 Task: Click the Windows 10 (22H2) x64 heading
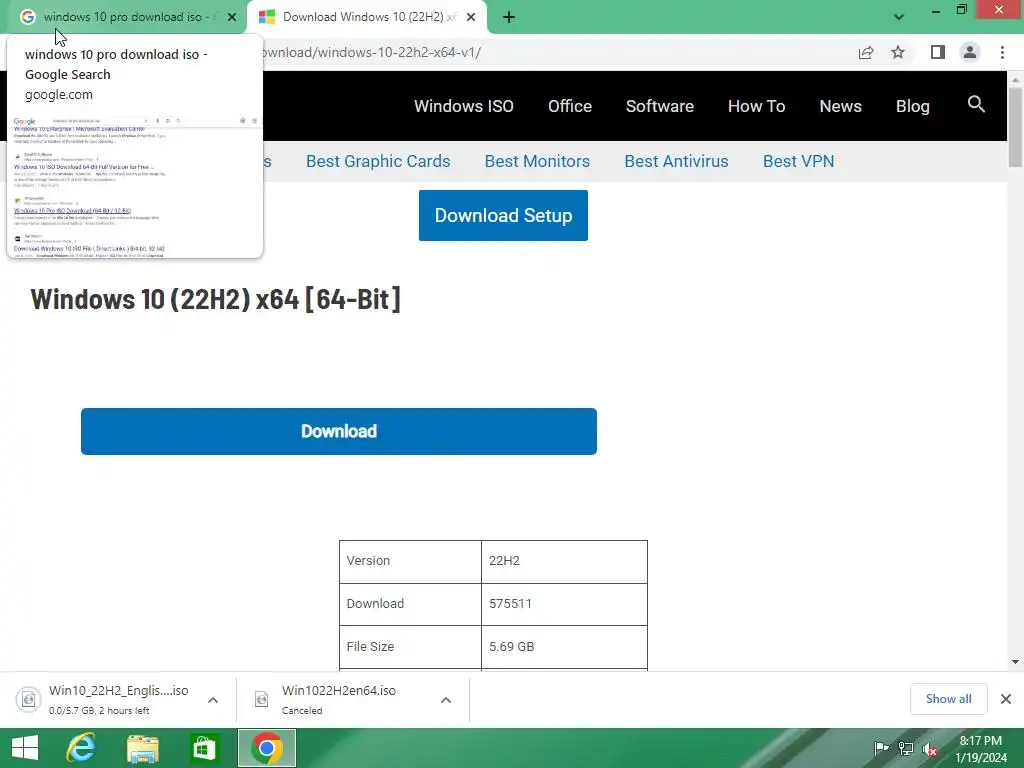coord(216,299)
